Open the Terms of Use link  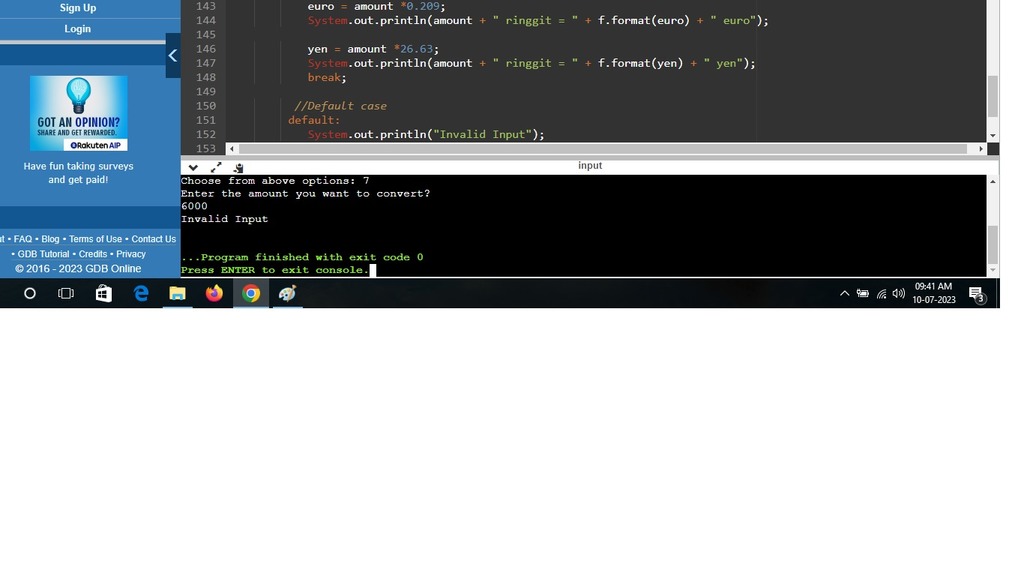point(95,239)
